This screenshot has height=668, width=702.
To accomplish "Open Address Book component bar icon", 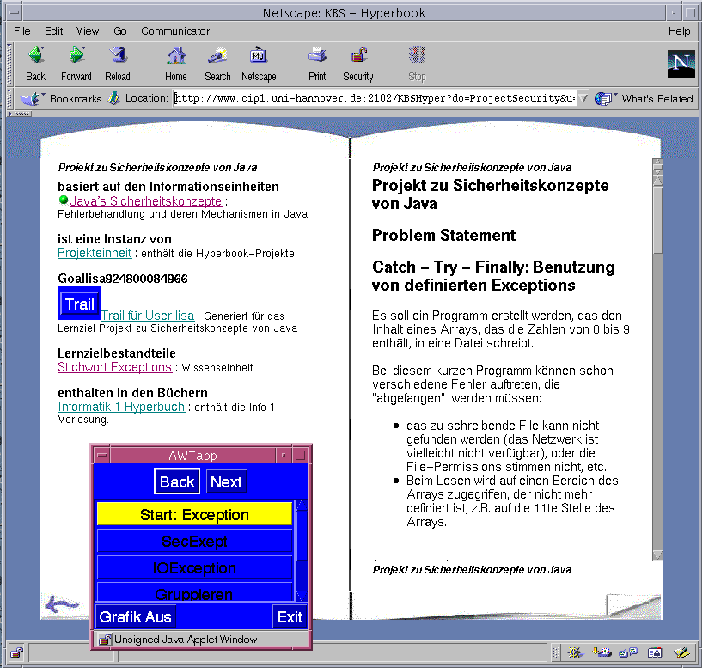I will tap(655, 653).
